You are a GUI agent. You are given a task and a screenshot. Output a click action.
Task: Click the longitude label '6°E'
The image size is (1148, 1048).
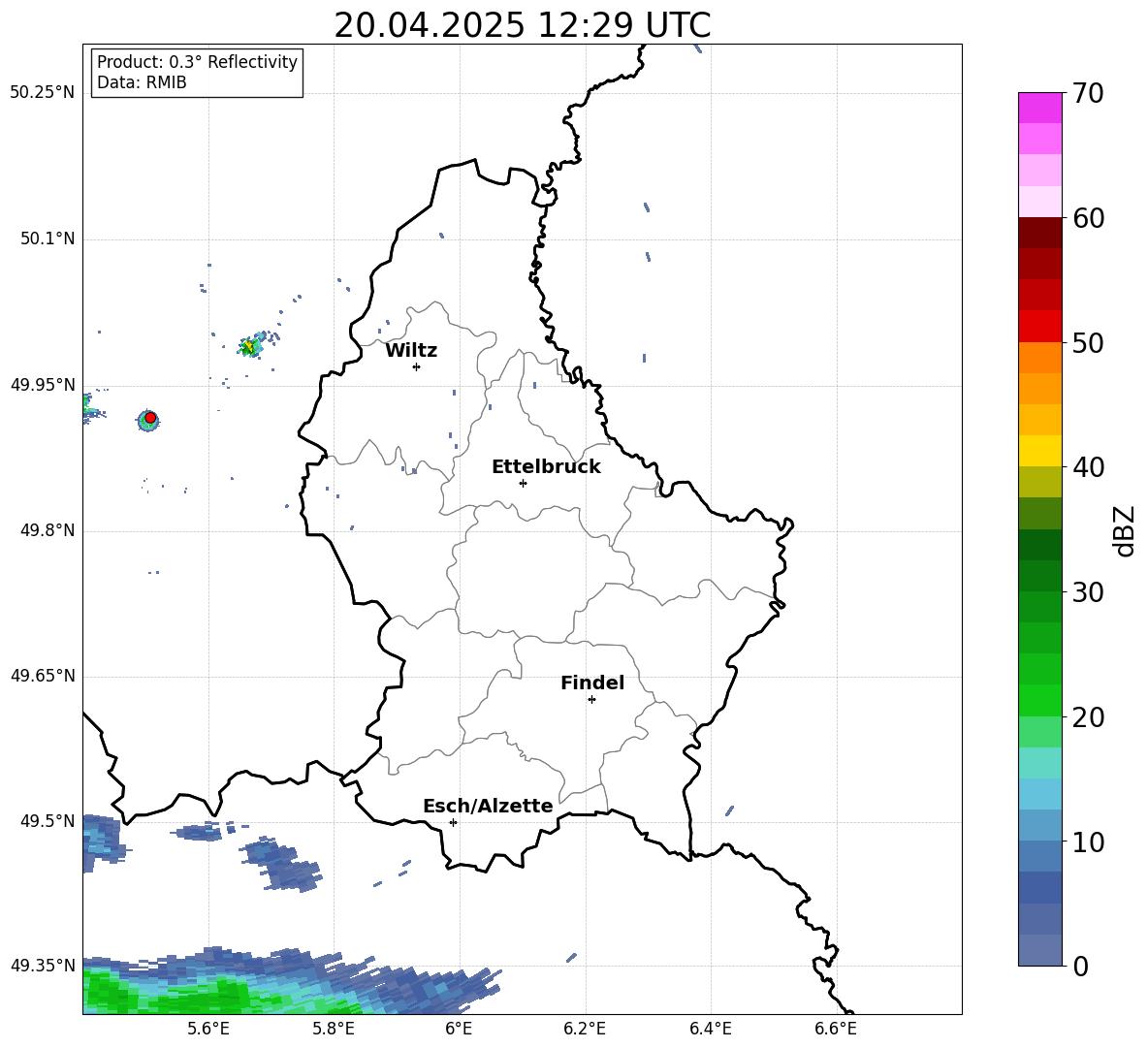tap(459, 1029)
